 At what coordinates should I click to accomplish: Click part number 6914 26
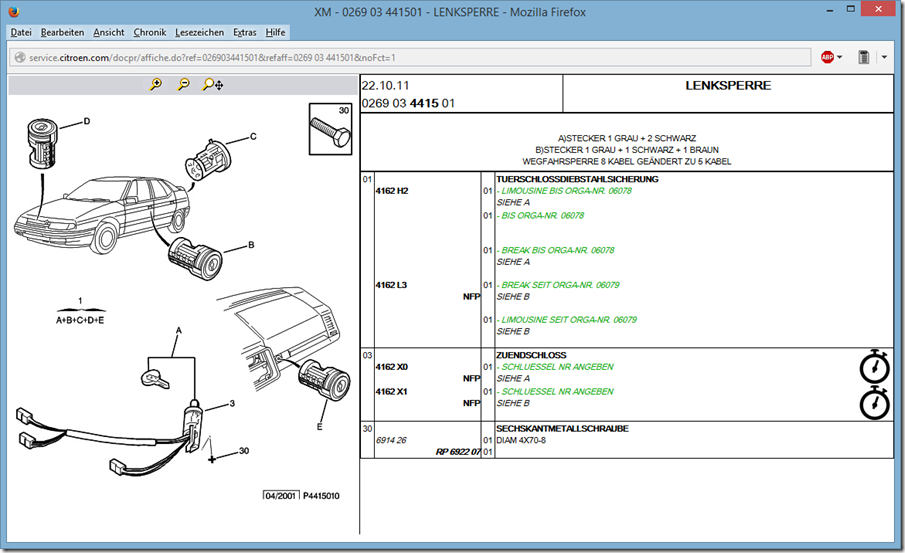coord(391,440)
